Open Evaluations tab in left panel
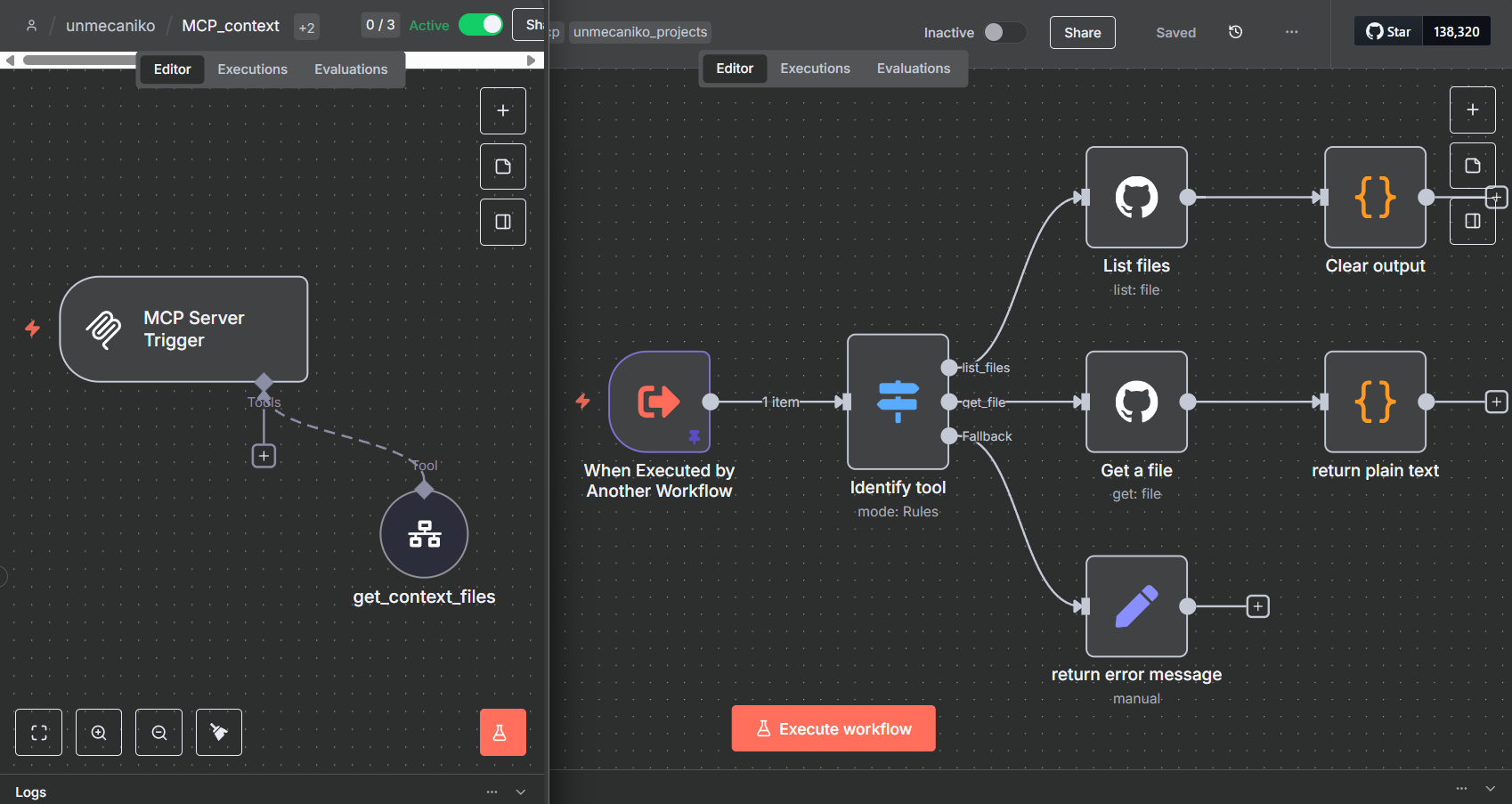This screenshot has width=1512, height=804. coord(351,69)
